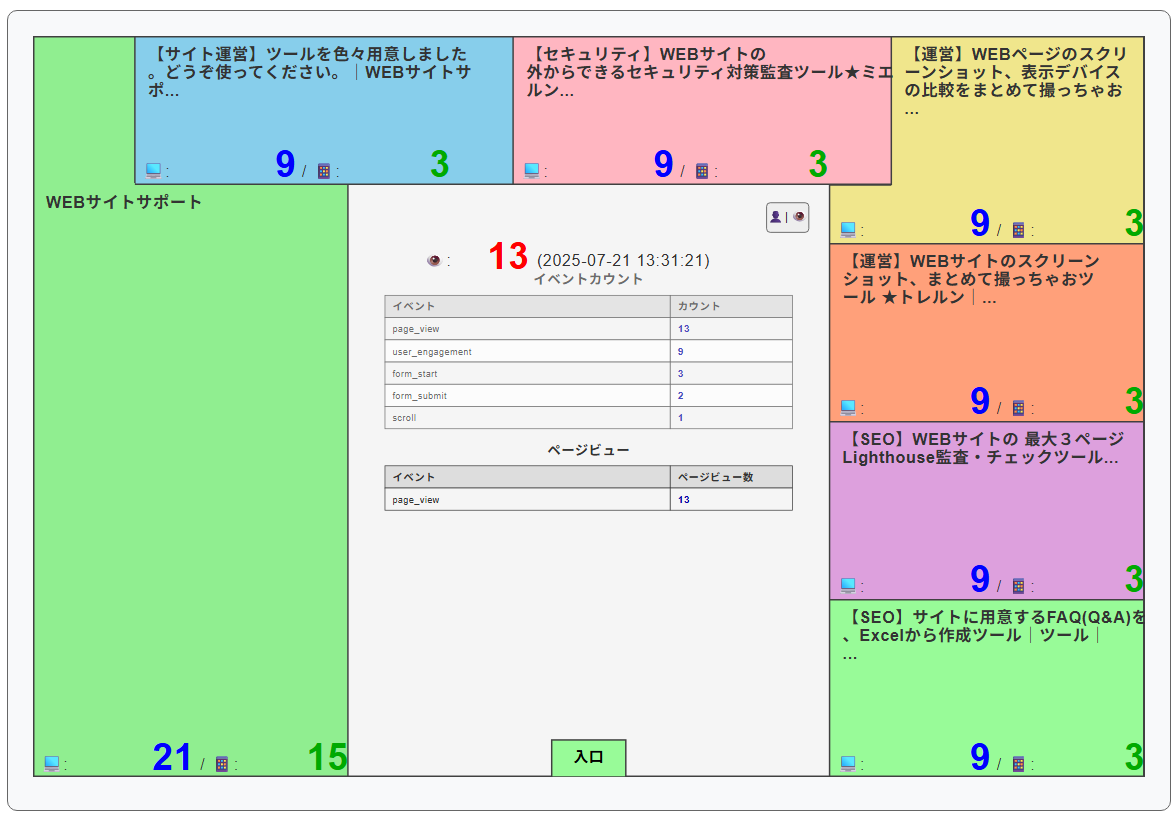This screenshot has height=816, width=1174.
Task: Click desktop icon in blue サイト運営 tile
Action: pyautogui.click(x=153, y=171)
